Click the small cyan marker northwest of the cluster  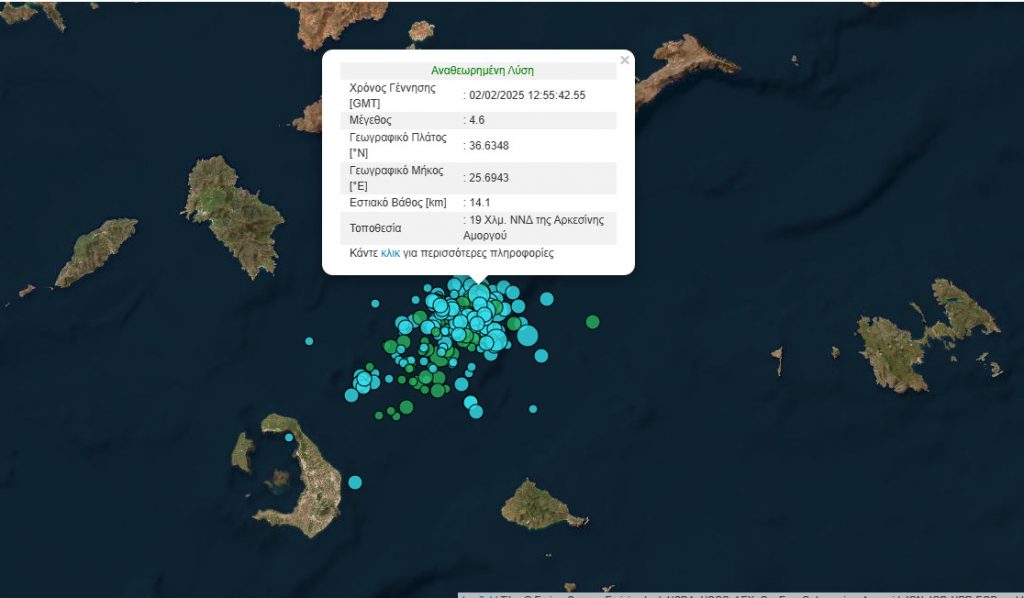click(x=375, y=303)
